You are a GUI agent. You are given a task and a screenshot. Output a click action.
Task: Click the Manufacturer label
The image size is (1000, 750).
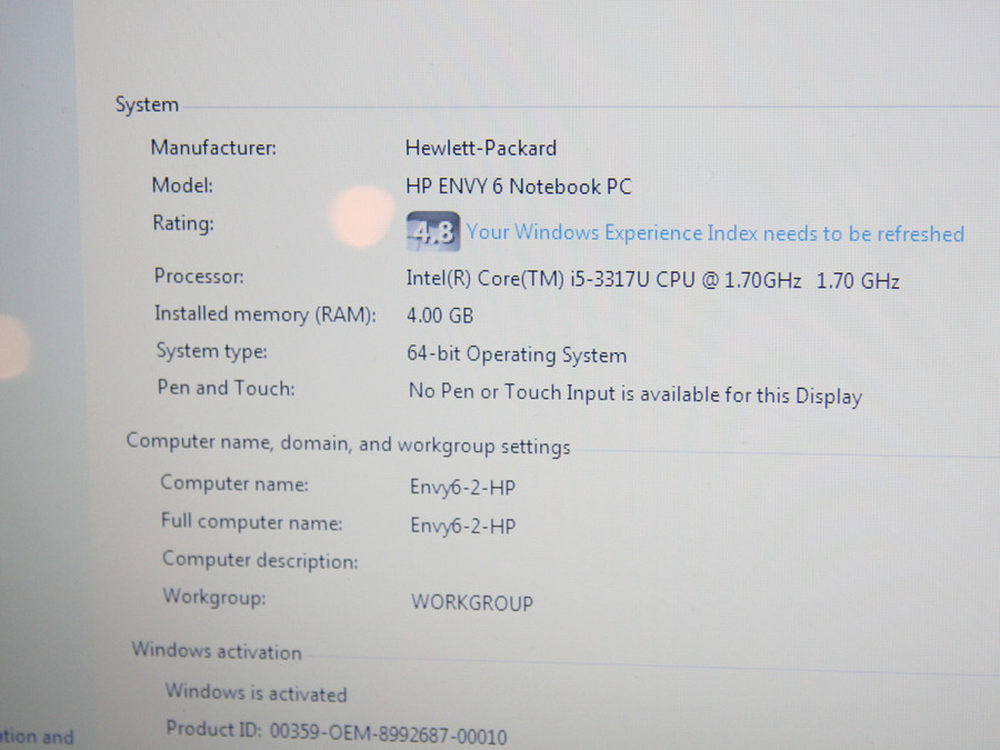tap(214, 148)
